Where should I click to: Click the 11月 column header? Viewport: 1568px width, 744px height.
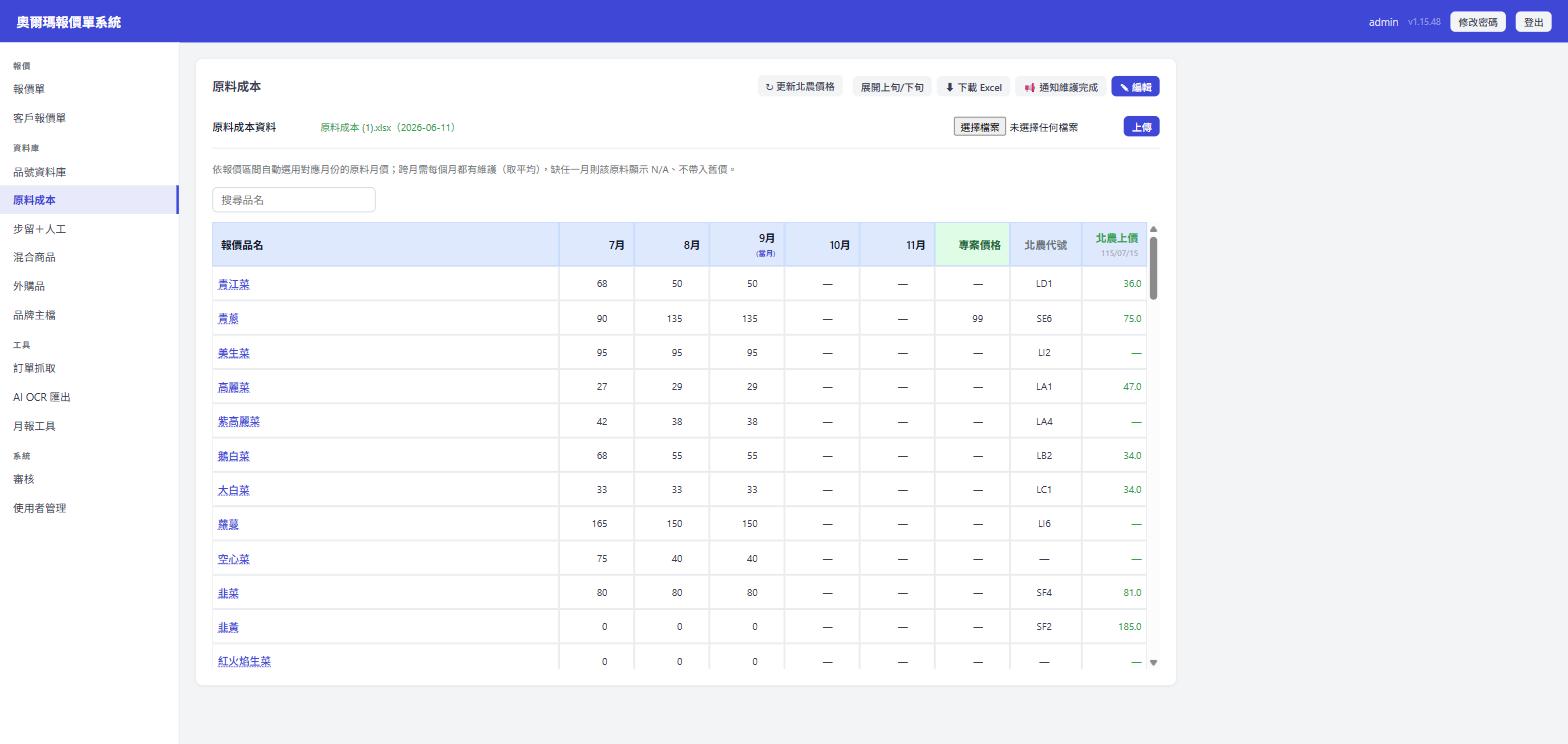click(897, 245)
